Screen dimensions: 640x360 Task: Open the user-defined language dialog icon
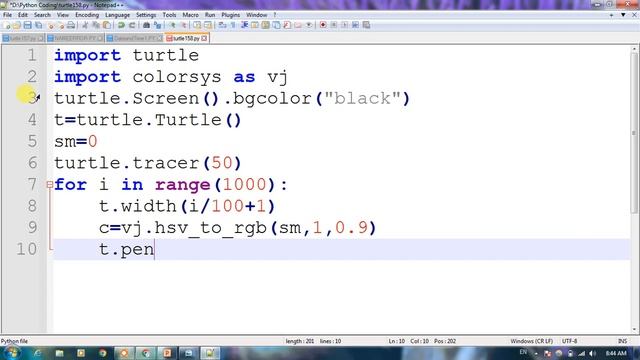255,25
